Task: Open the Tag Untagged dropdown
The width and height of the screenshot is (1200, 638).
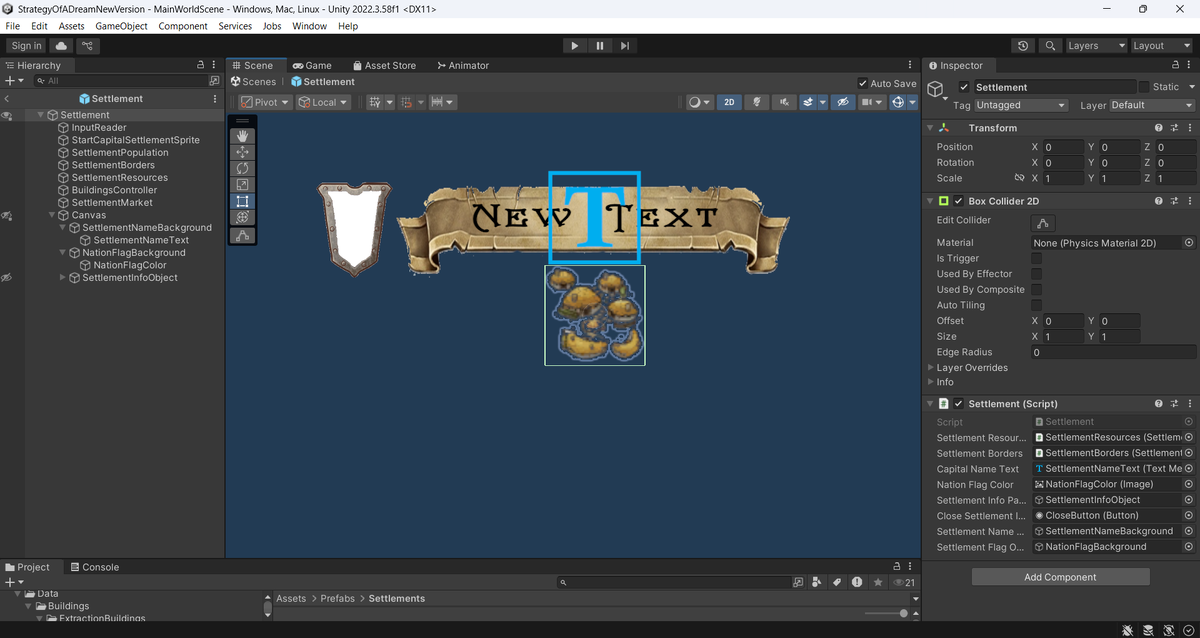Action: (1021, 105)
